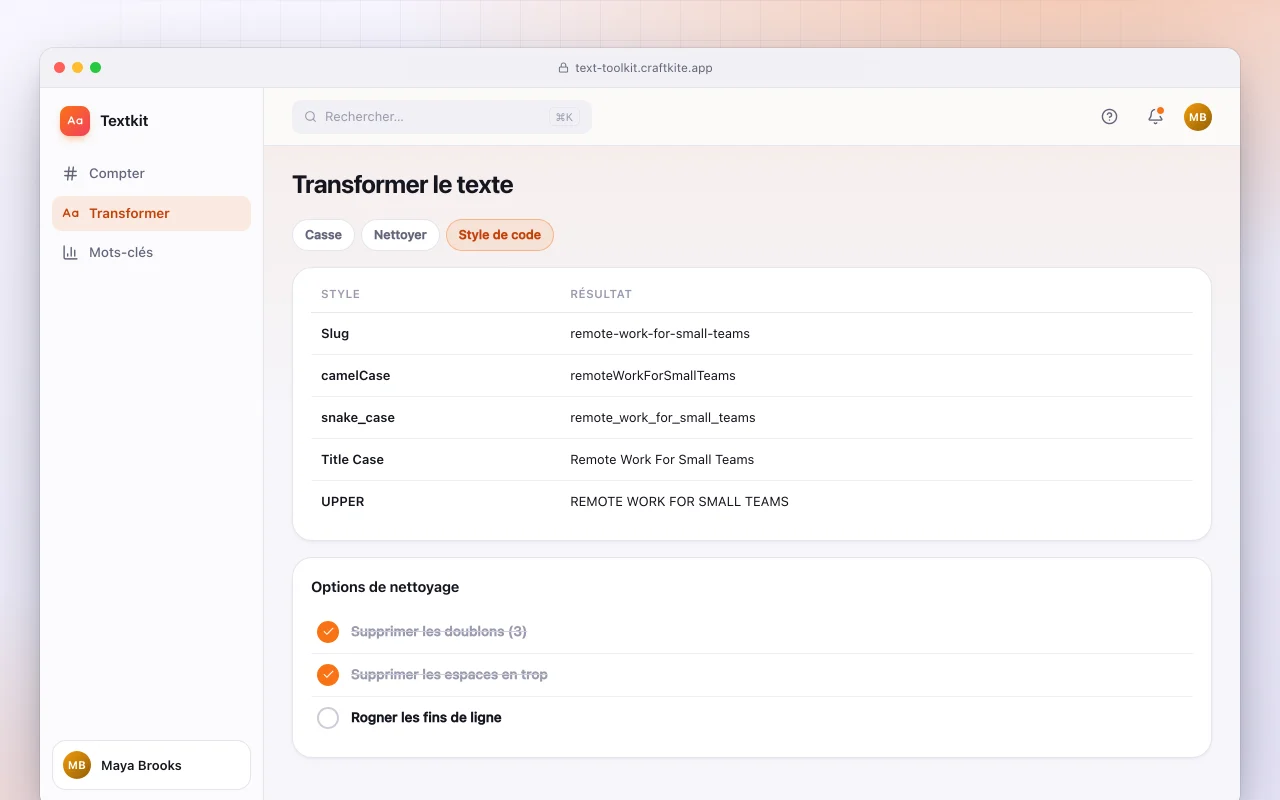Image resolution: width=1280 pixels, height=800 pixels.
Task: Click result remote_work_for_small_teams
Action: (x=663, y=417)
